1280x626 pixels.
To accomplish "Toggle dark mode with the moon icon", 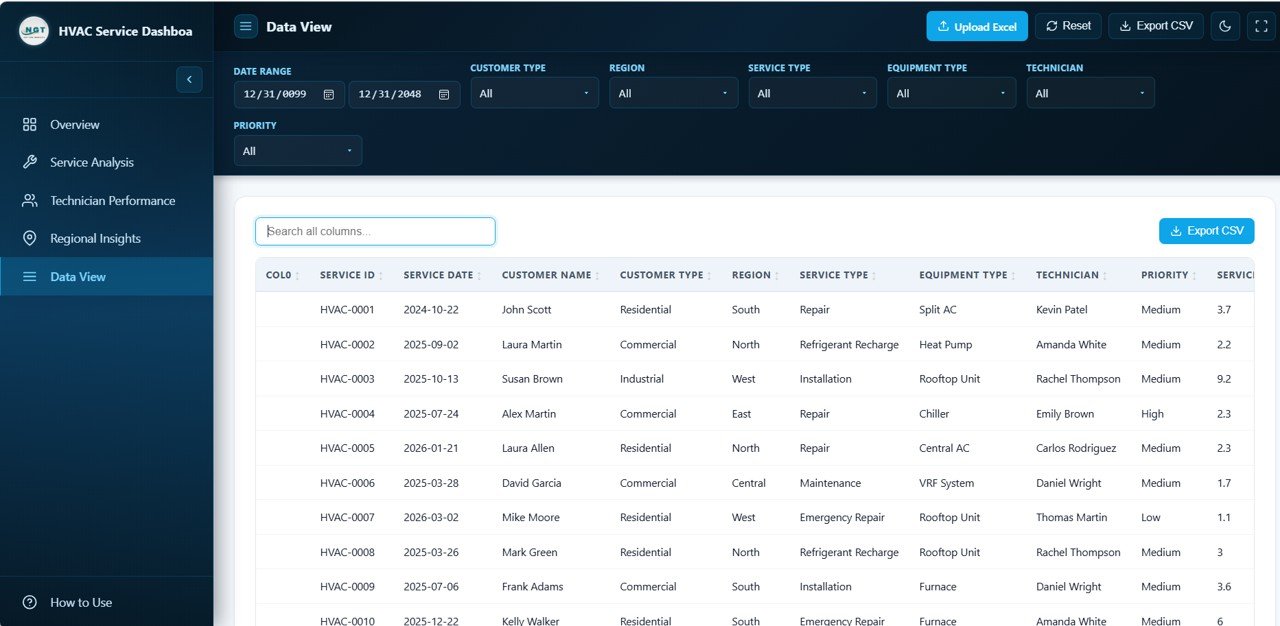I will [x=1225, y=26].
